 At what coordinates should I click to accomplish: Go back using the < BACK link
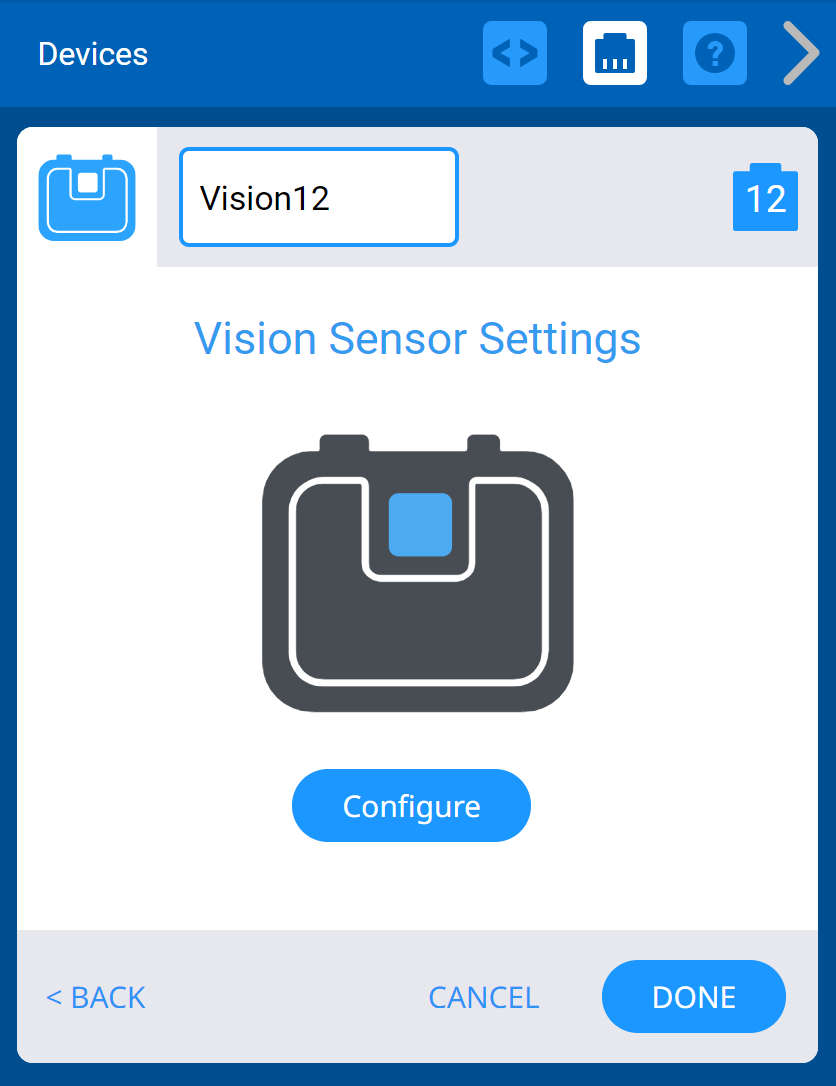(96, 997)
